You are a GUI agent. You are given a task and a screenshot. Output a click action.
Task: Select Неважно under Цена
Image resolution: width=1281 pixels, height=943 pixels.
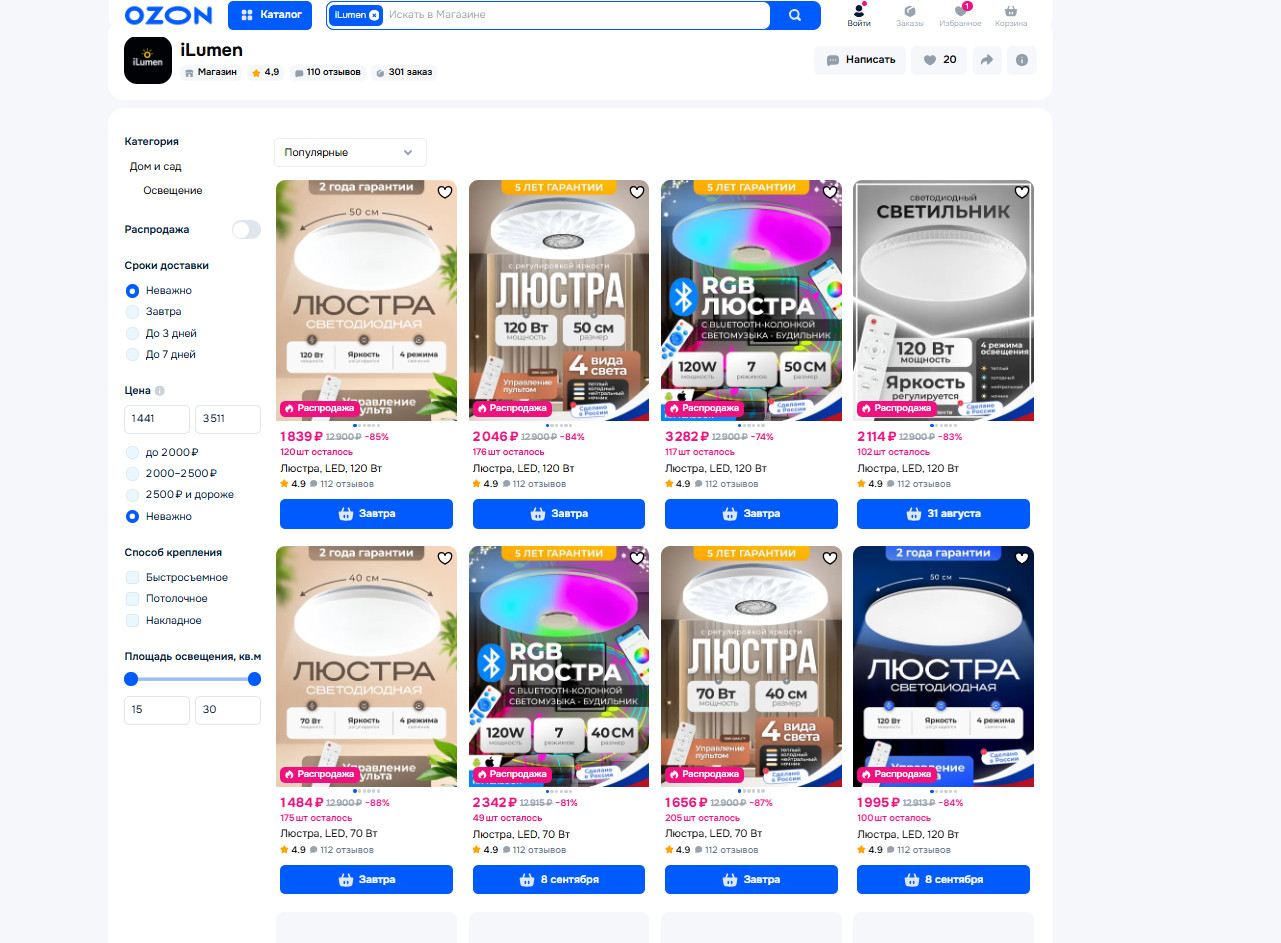(x=132, y=517)
